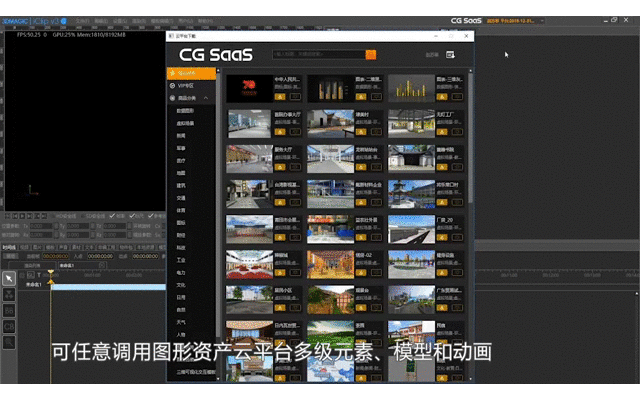Click the image icon left of the T icon

tap(31, 275)
